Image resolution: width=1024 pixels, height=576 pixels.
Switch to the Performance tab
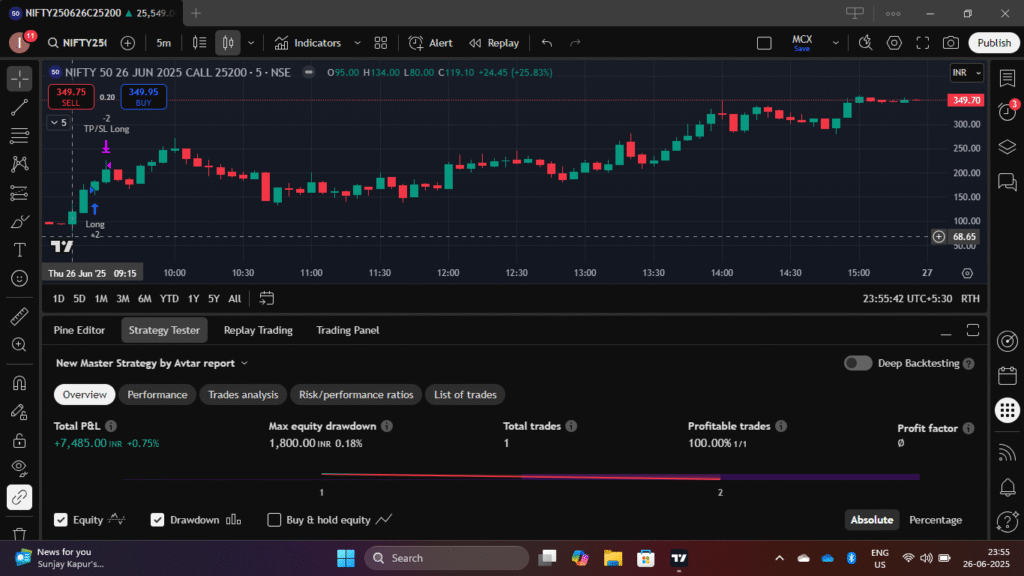[x=157, y=394]
